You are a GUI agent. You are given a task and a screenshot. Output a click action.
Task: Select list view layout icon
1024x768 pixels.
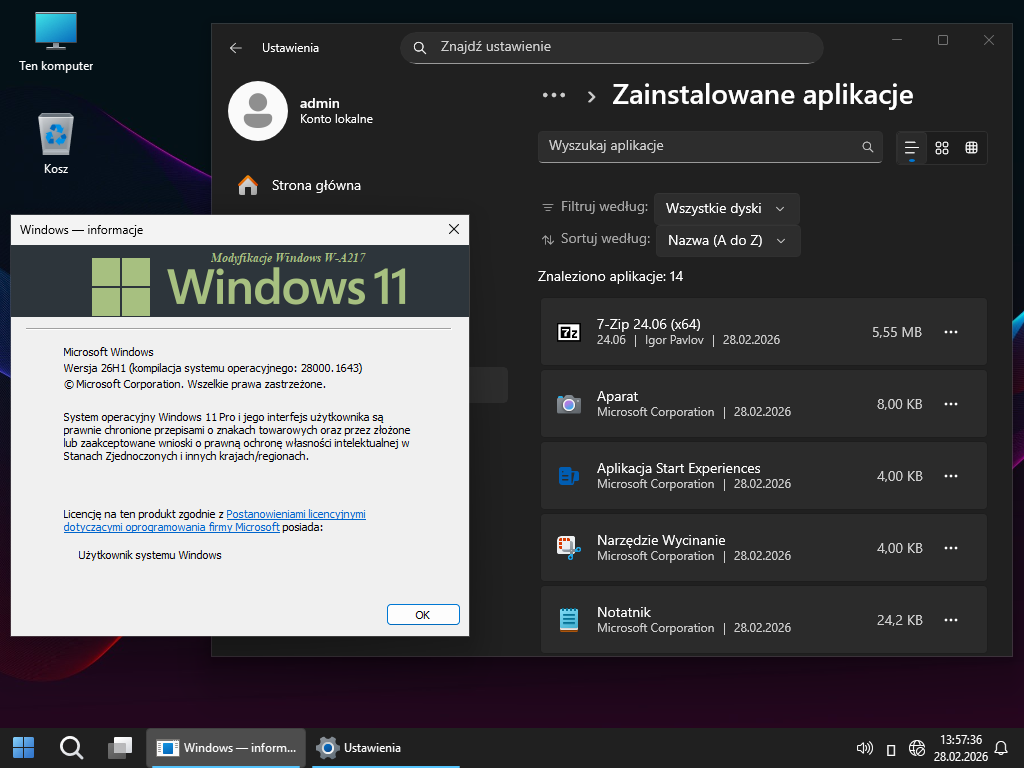[912, 148]
